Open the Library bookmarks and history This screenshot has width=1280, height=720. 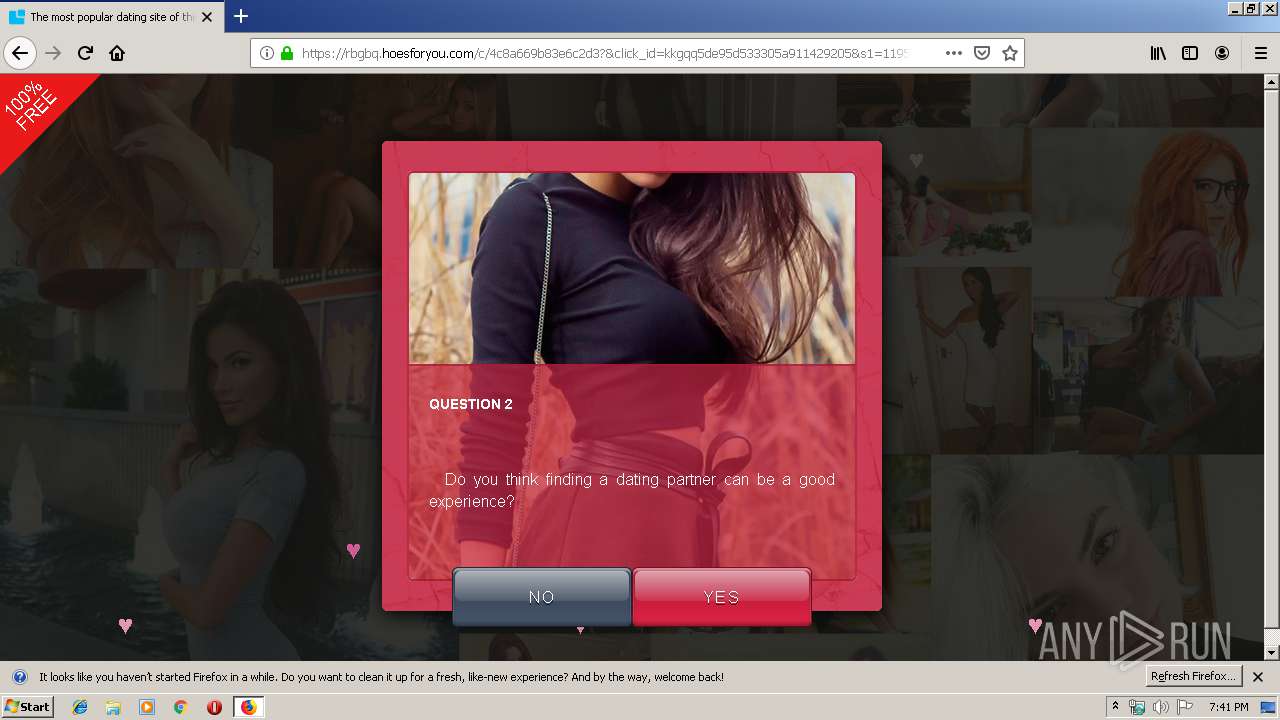click(1158, 53)
